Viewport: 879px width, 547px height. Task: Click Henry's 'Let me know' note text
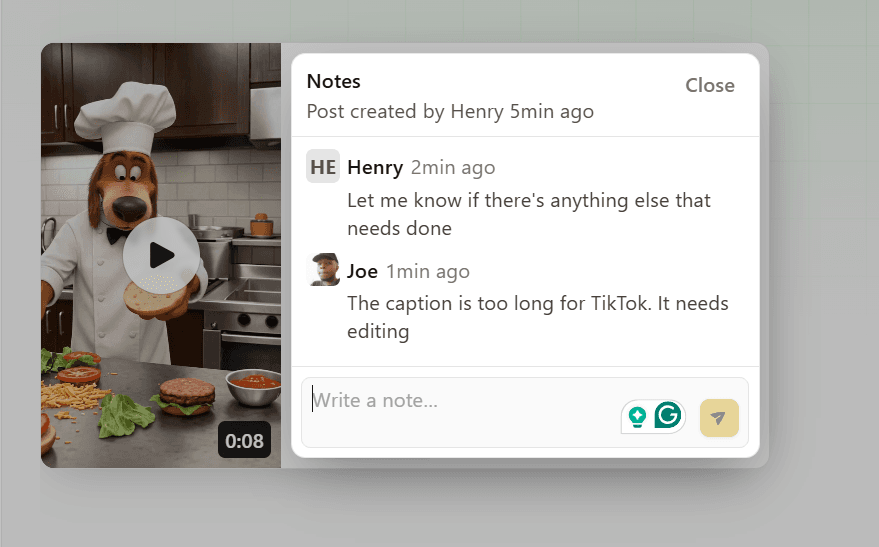pyautogui.click(x=529, y=214)
